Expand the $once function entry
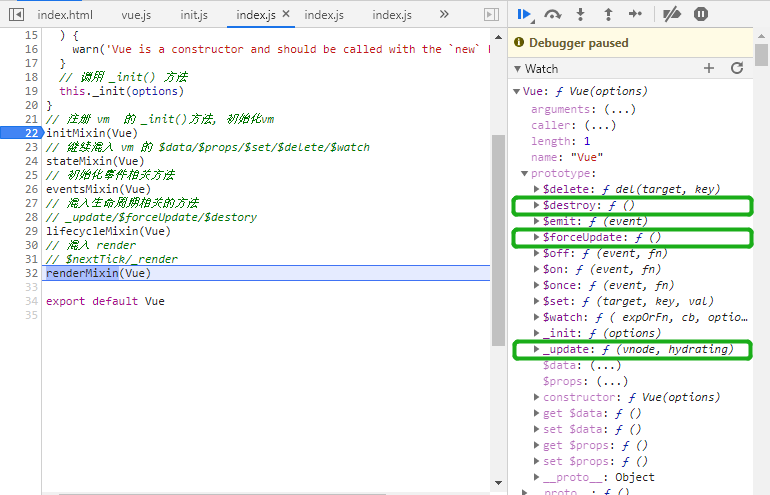Viewport: 770px width, 495px height. tap(537, 285)
